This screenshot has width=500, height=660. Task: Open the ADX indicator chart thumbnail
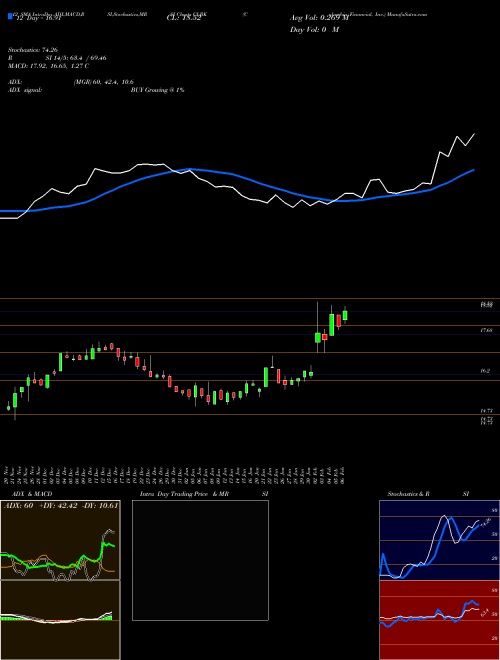[60, 540]
